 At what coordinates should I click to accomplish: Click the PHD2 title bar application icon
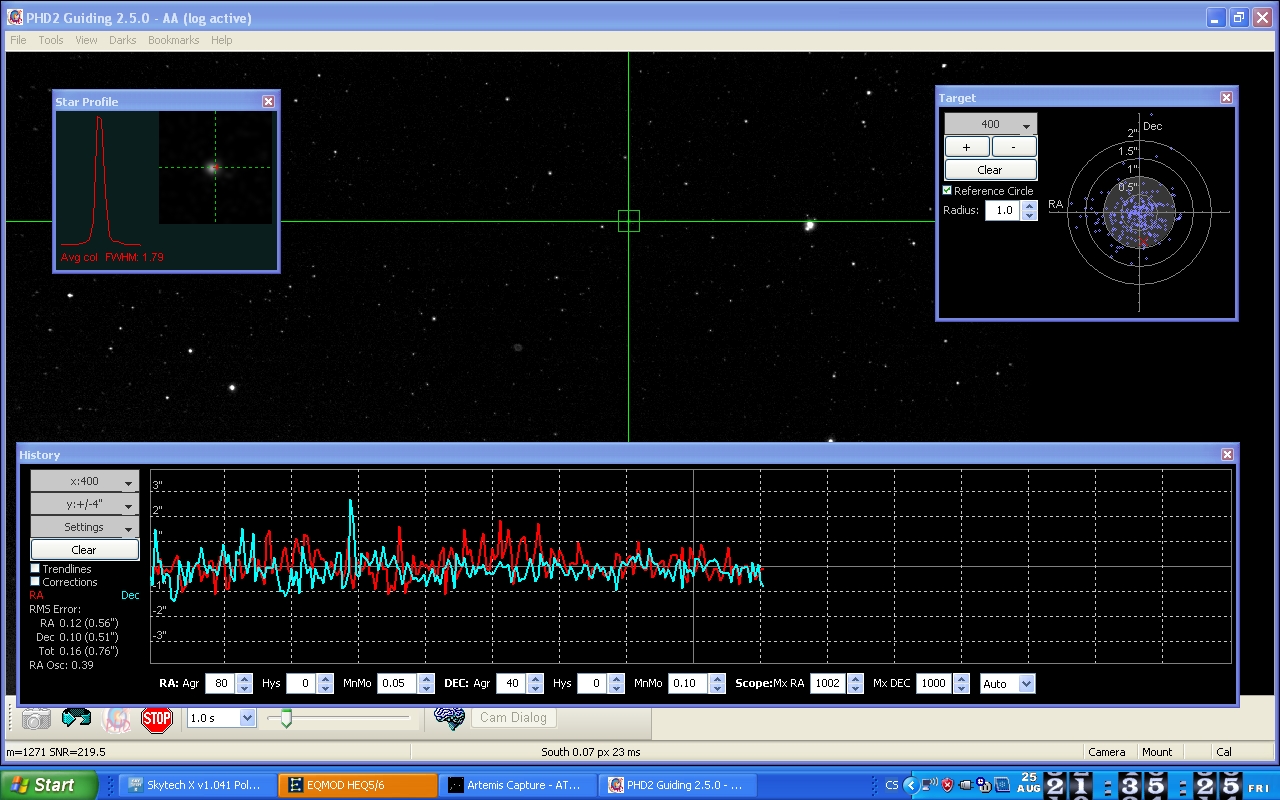(15, 18)
